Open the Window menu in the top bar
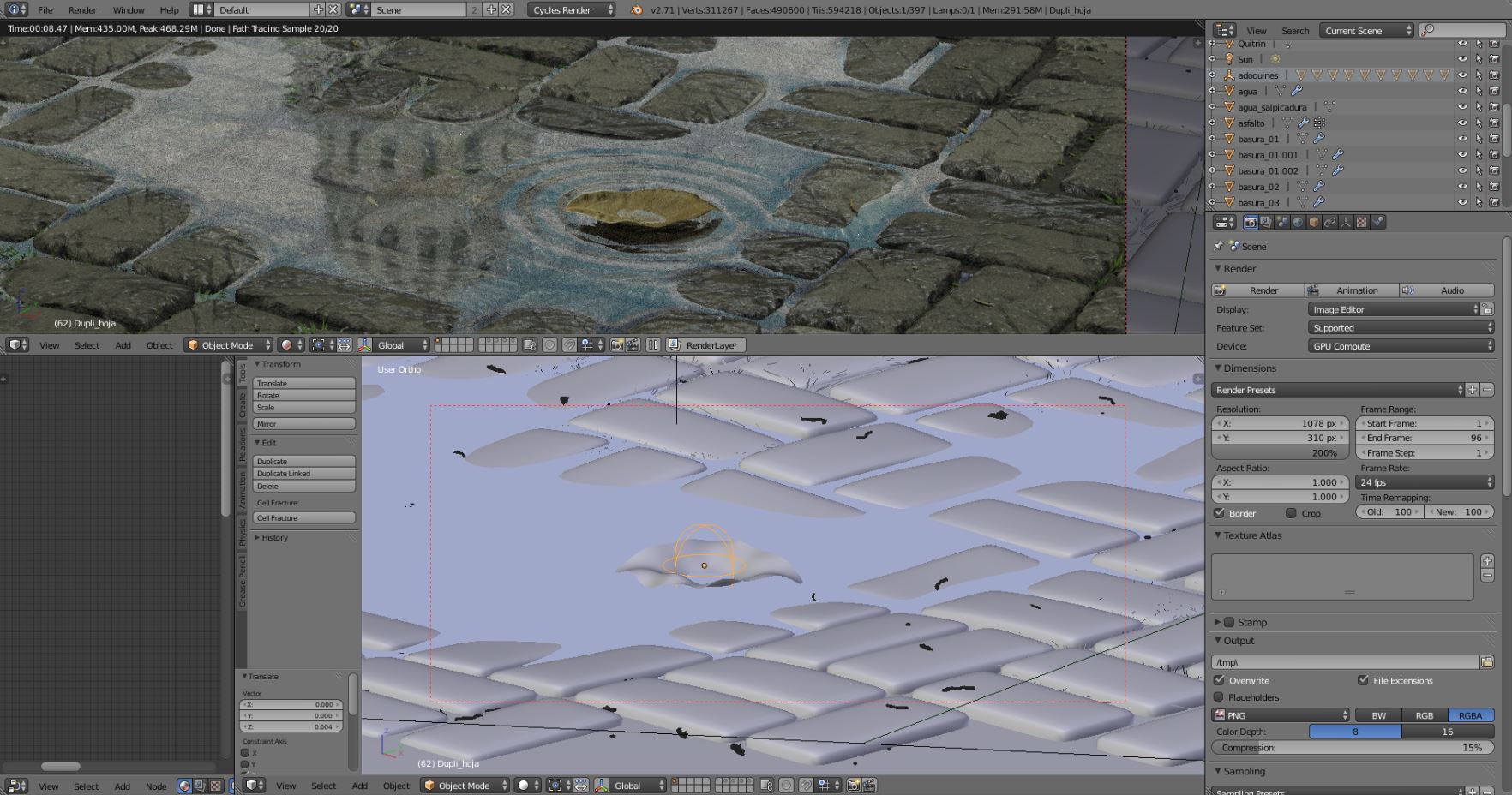 (129, 9)
